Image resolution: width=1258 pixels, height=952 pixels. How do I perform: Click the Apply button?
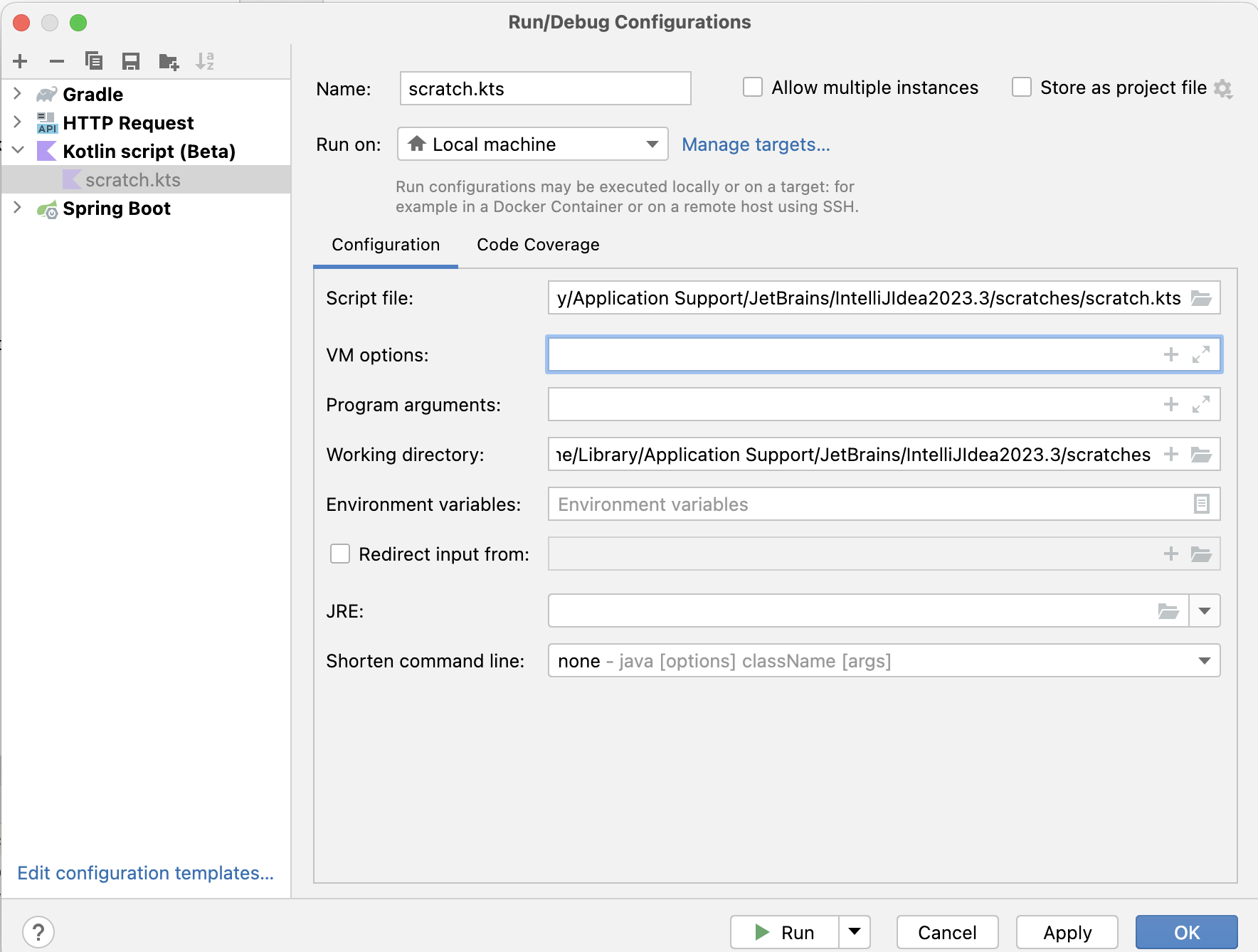1067,932
